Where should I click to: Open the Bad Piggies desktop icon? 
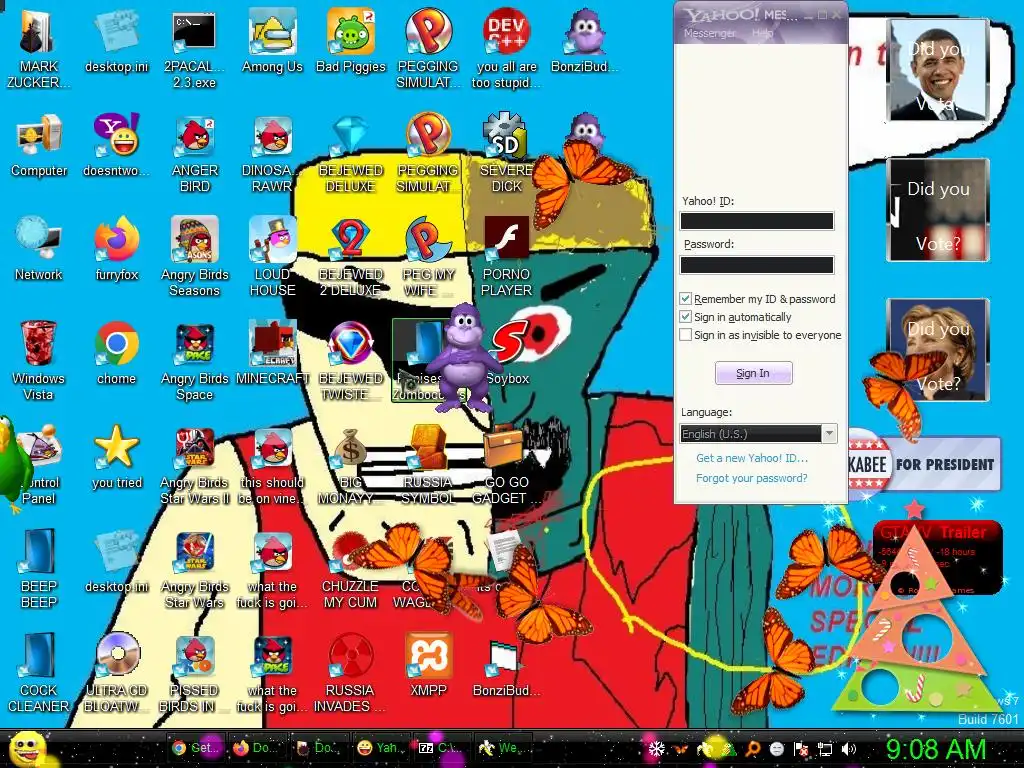point(351,40)
